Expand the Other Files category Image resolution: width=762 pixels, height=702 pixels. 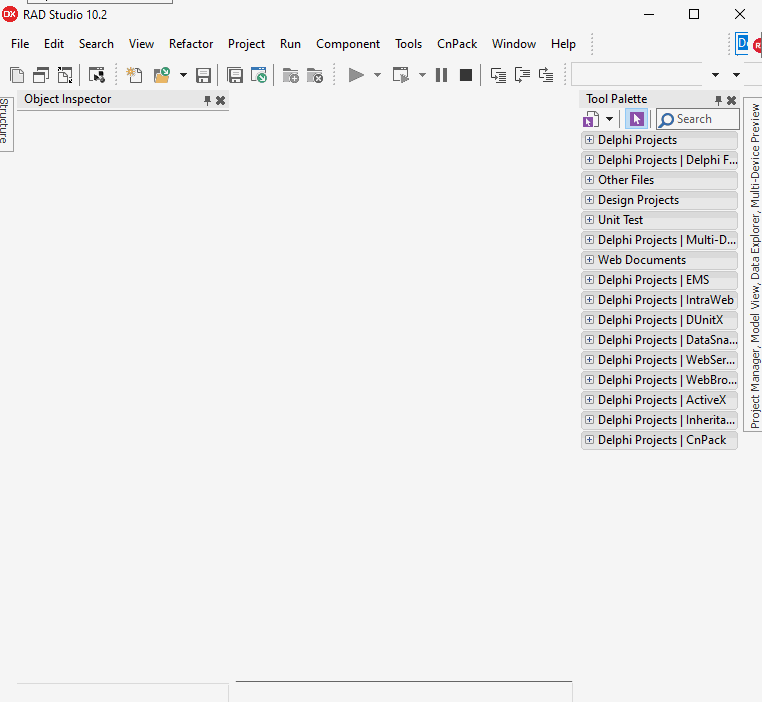589,180
